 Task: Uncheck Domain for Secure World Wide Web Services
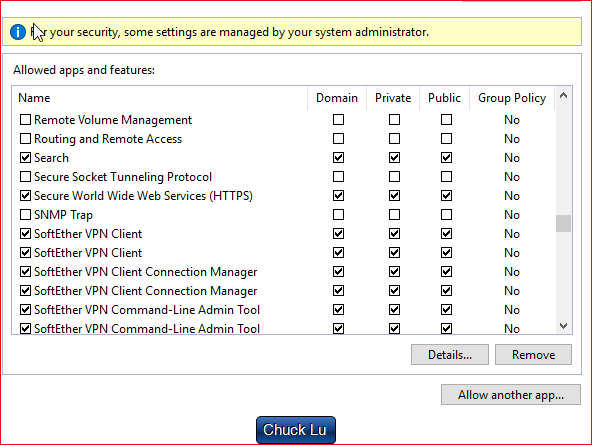(338, 196)
